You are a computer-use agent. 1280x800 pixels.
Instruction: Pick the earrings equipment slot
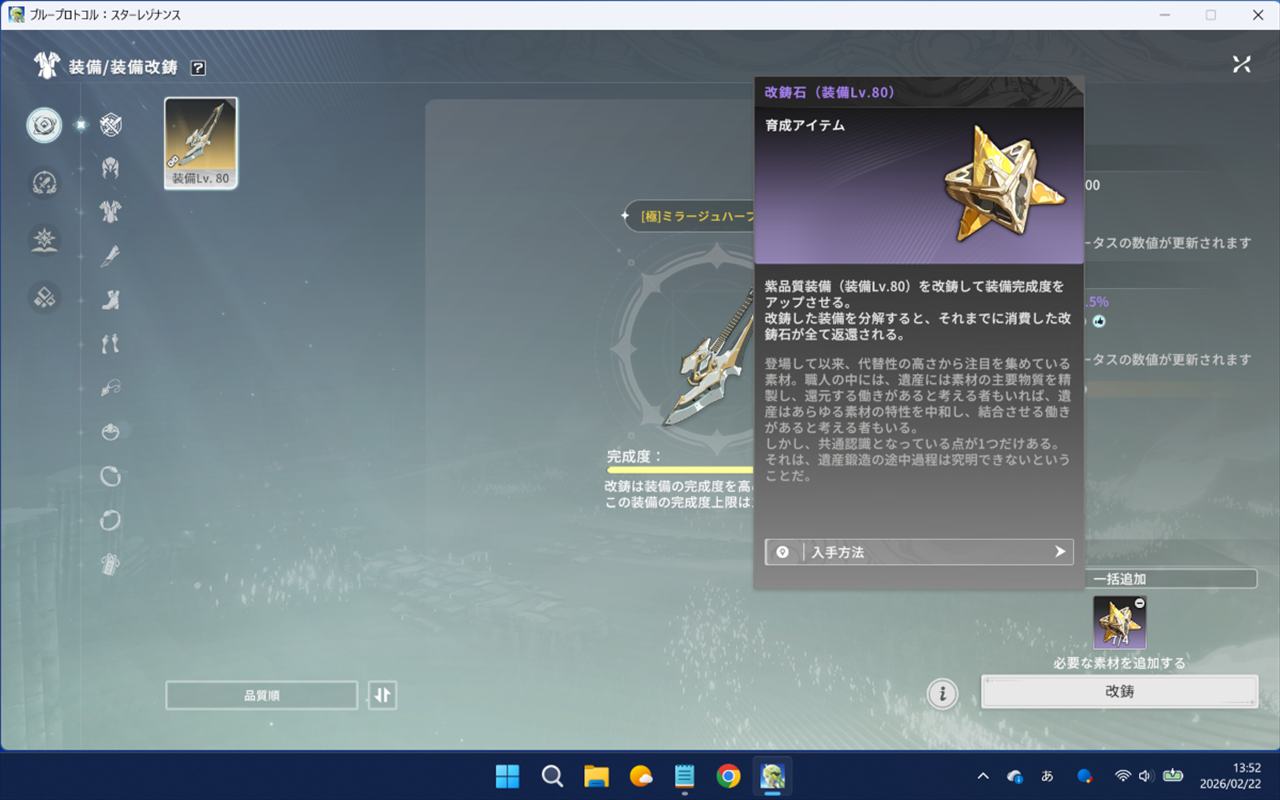(110, 343)
